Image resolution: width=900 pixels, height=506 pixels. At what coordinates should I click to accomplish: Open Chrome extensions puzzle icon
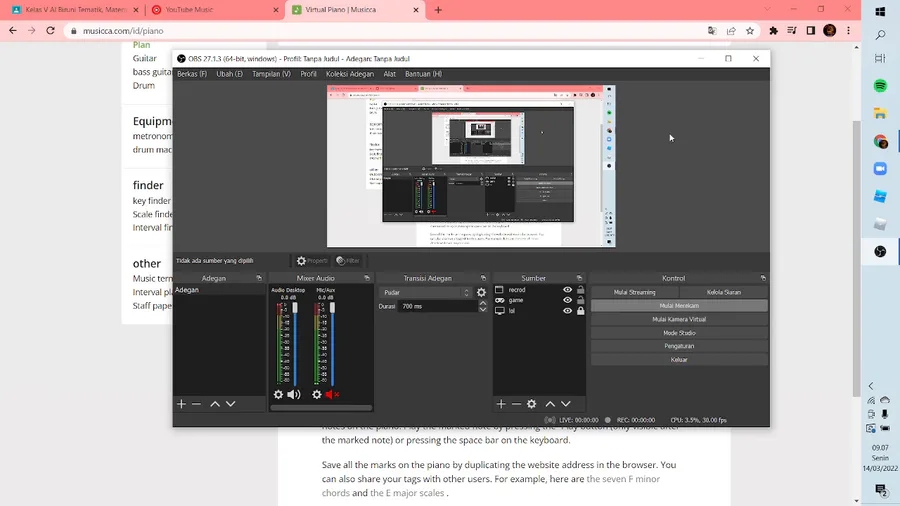773,31
